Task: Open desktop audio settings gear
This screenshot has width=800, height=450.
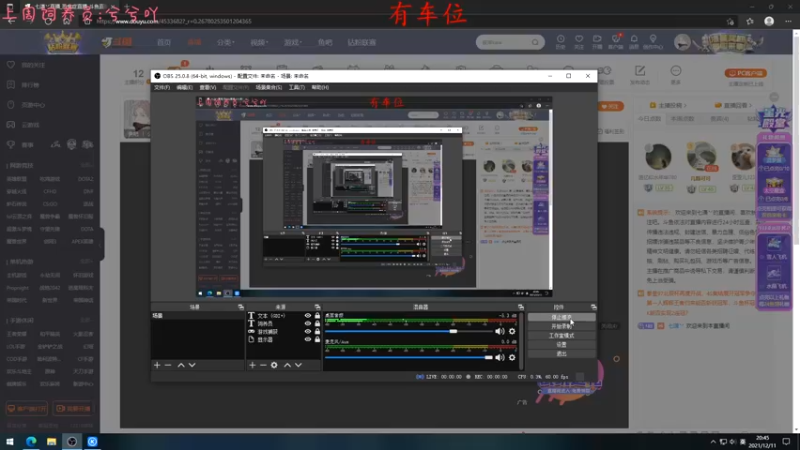Action: pos(512,331)
